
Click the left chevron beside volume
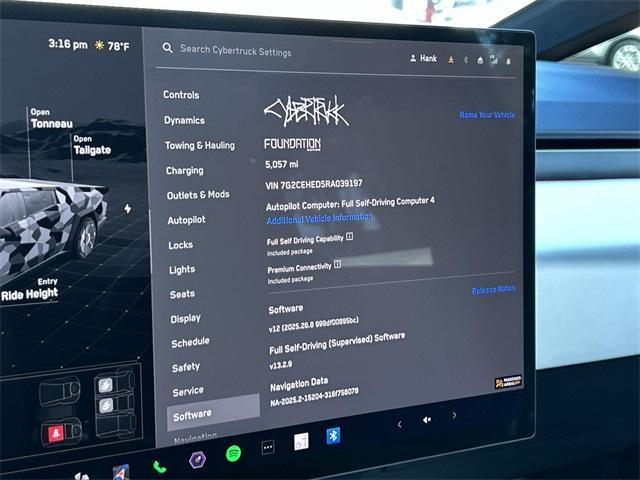pos(399,424)
